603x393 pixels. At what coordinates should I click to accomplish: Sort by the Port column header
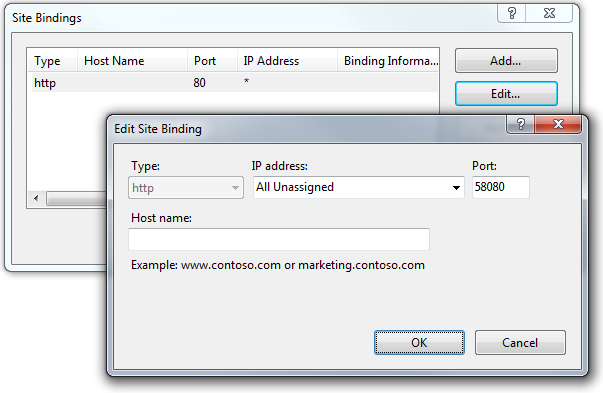212,61
